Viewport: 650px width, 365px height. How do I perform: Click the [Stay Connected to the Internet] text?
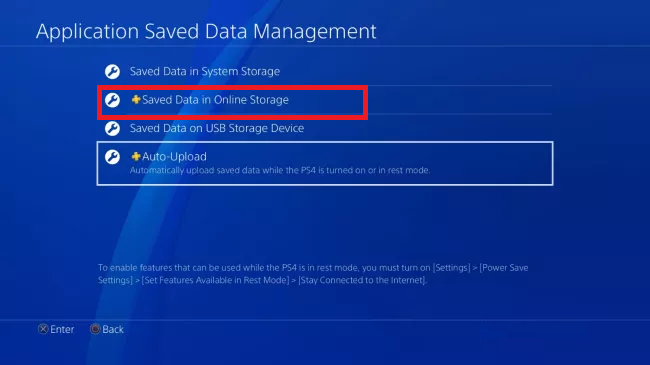[362, 280]
